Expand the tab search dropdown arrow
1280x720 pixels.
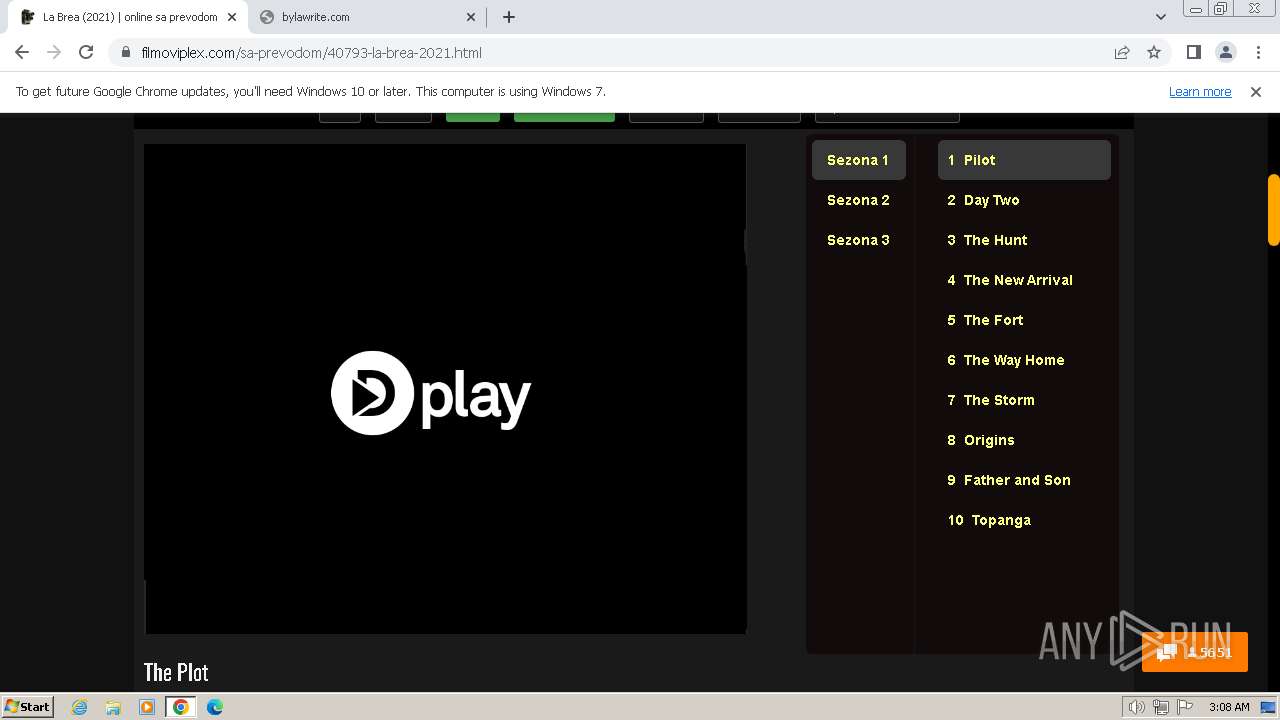(1160, 17)
